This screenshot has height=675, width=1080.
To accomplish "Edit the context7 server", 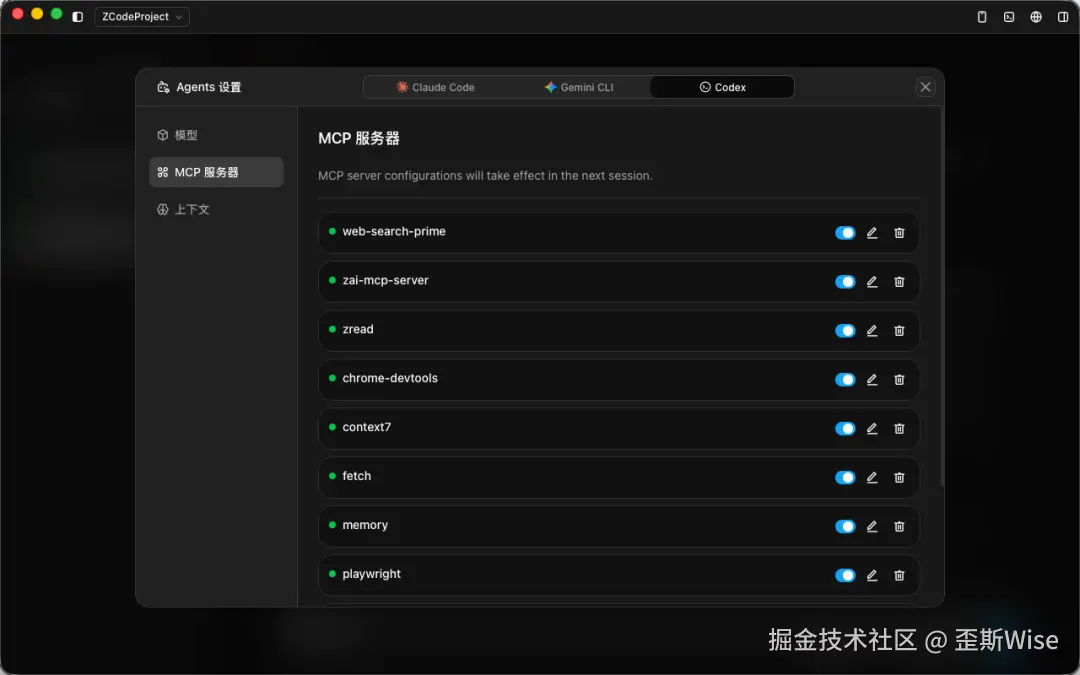I will tap(872, 428).
